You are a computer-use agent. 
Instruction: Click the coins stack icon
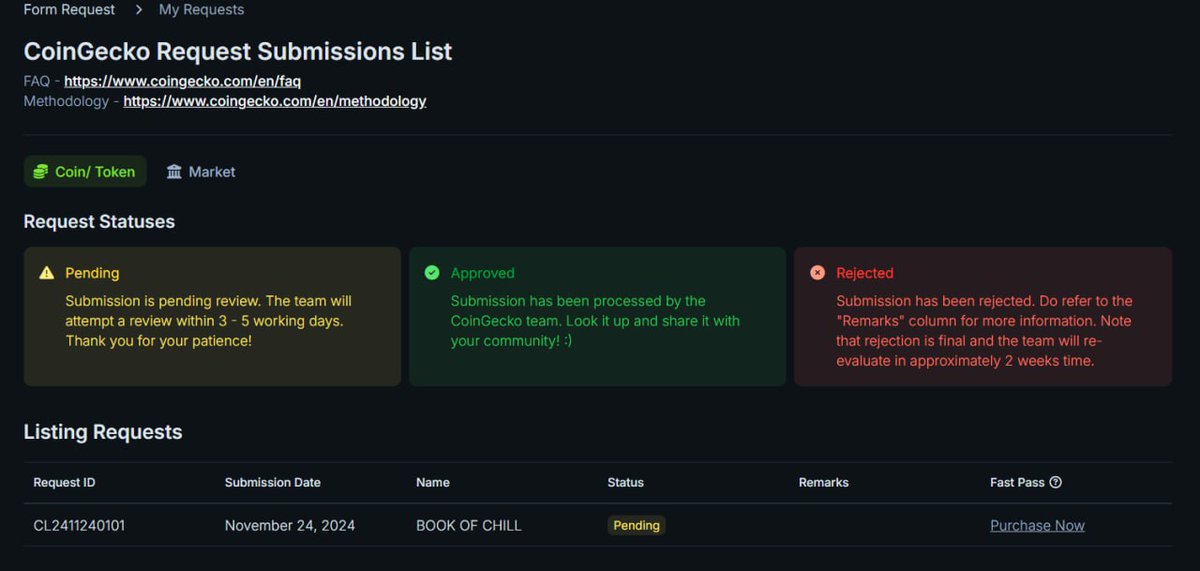tap(40, 172)
